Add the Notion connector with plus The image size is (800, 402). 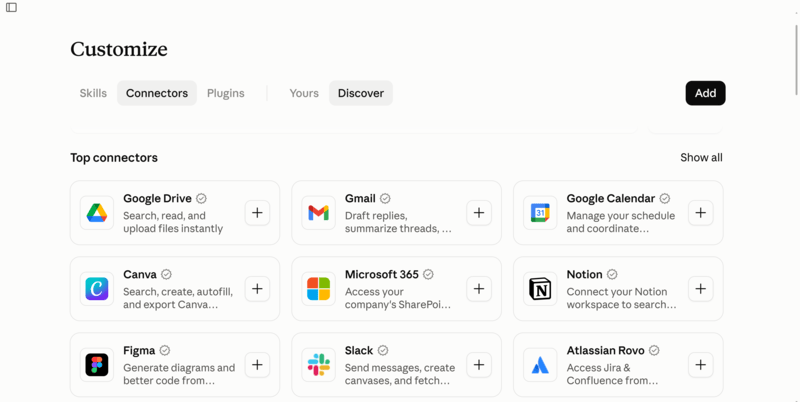[701, 289]
